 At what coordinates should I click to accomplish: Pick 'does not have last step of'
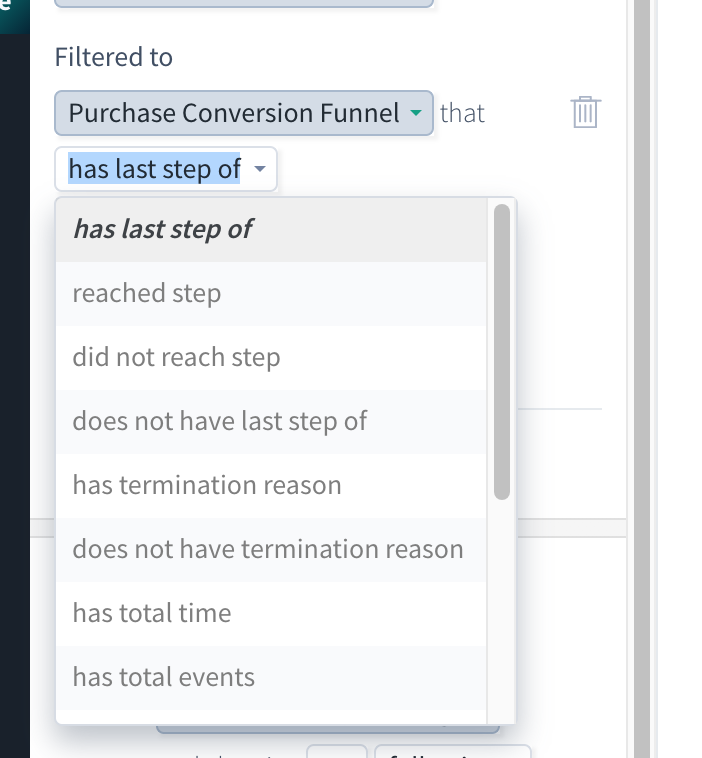point(271,422)
